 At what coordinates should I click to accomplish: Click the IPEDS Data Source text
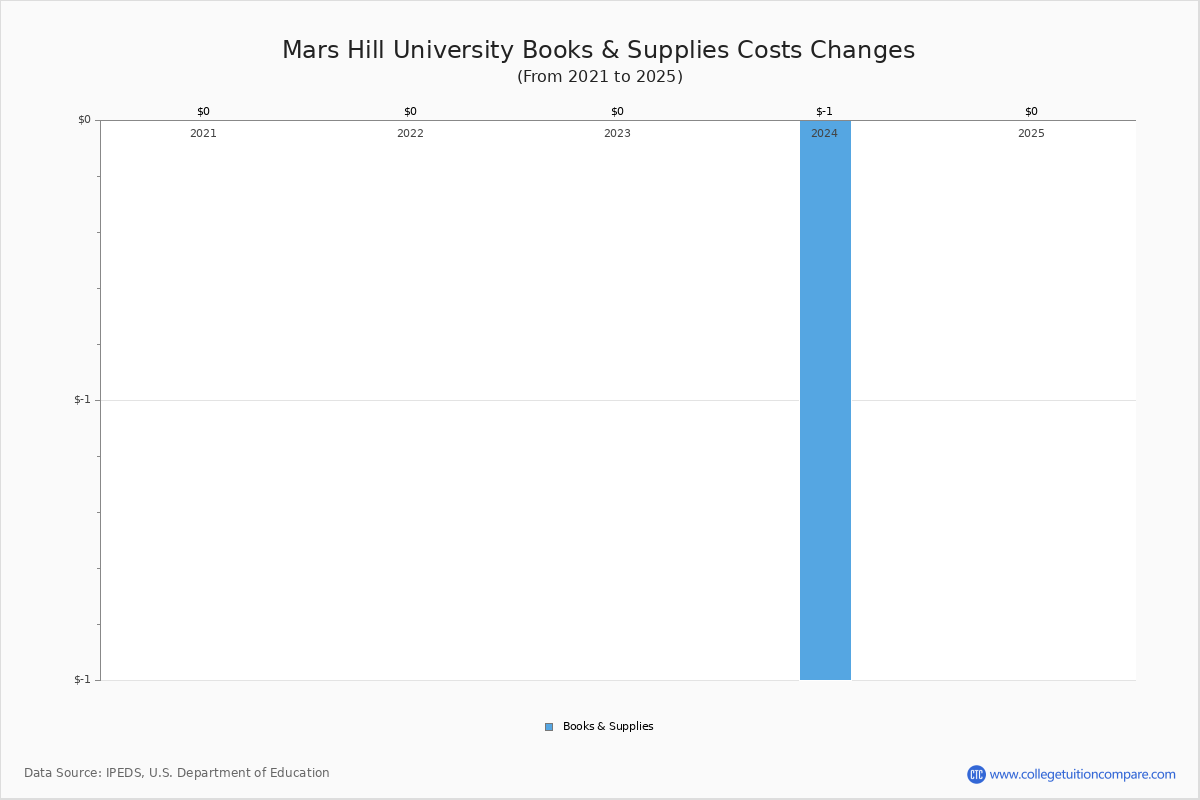177,773
